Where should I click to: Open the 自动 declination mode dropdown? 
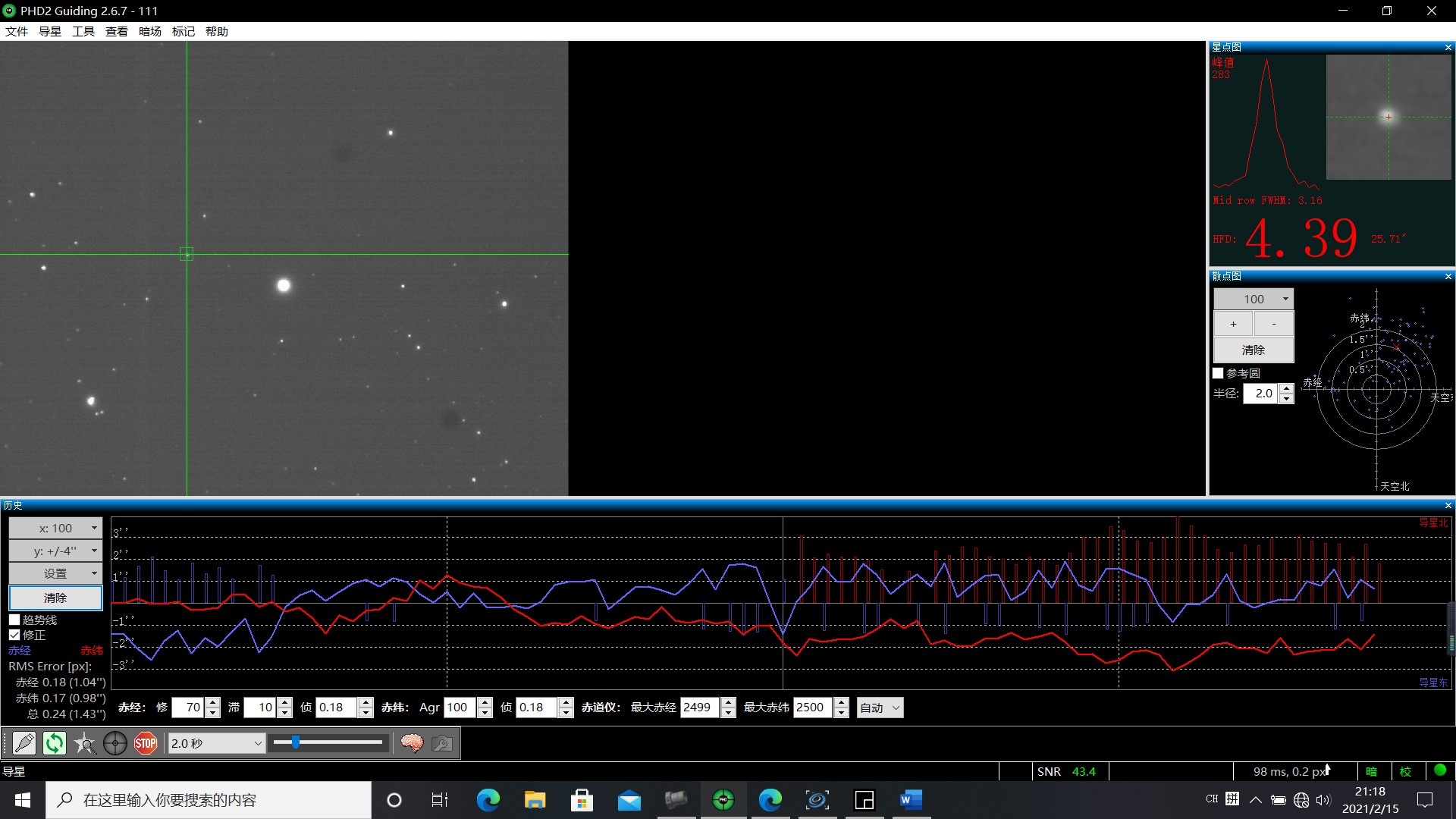pos(880,708)
